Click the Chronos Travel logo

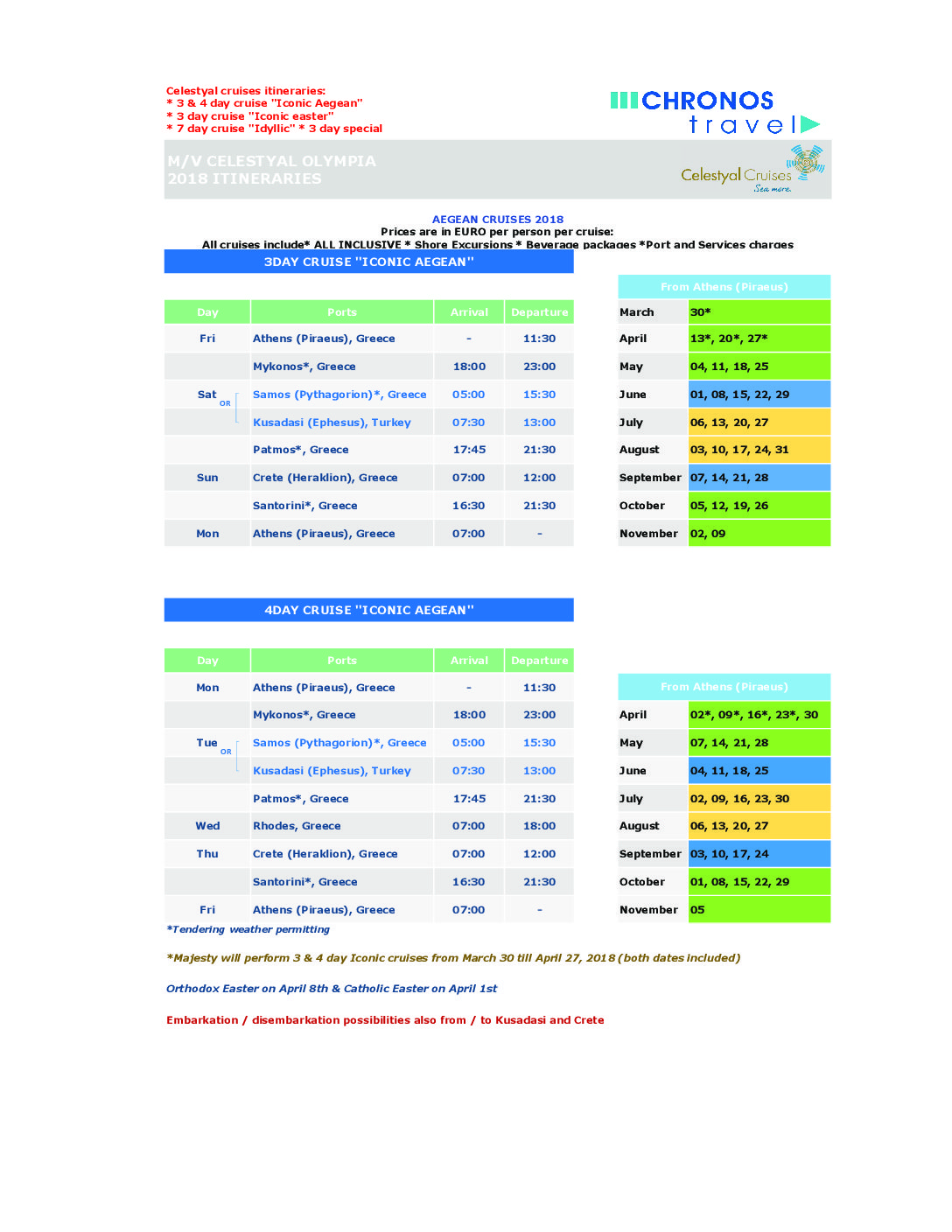[x=715, y=112]
